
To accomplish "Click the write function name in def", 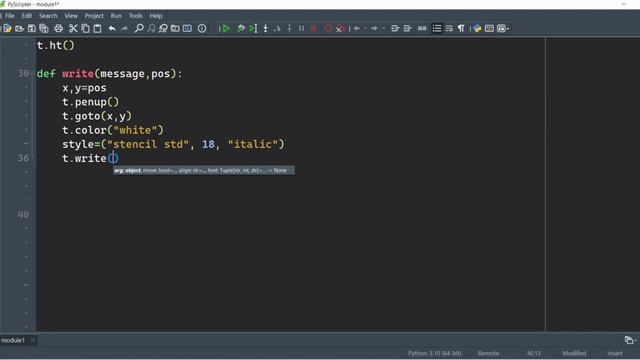I will (78, 73).
